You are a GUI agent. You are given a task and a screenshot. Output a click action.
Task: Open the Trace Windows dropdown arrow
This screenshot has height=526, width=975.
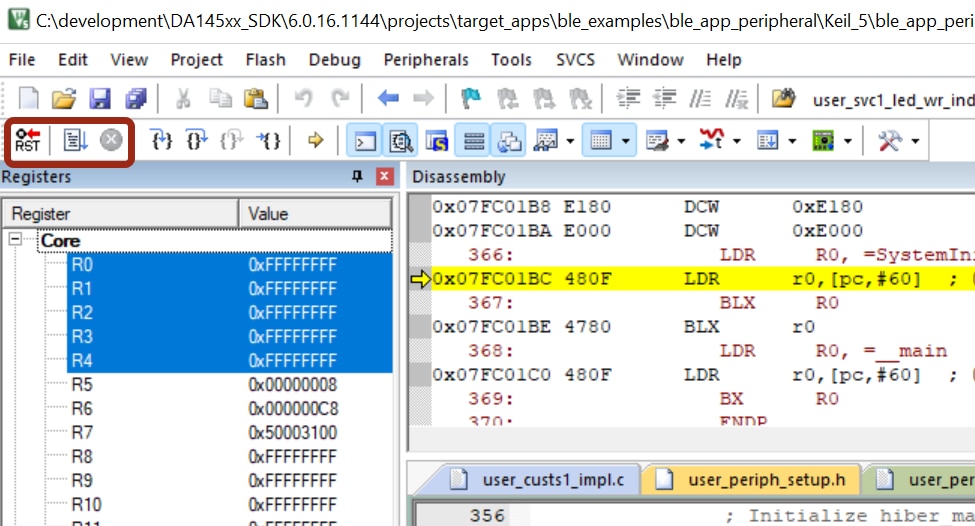pos(792,141)
